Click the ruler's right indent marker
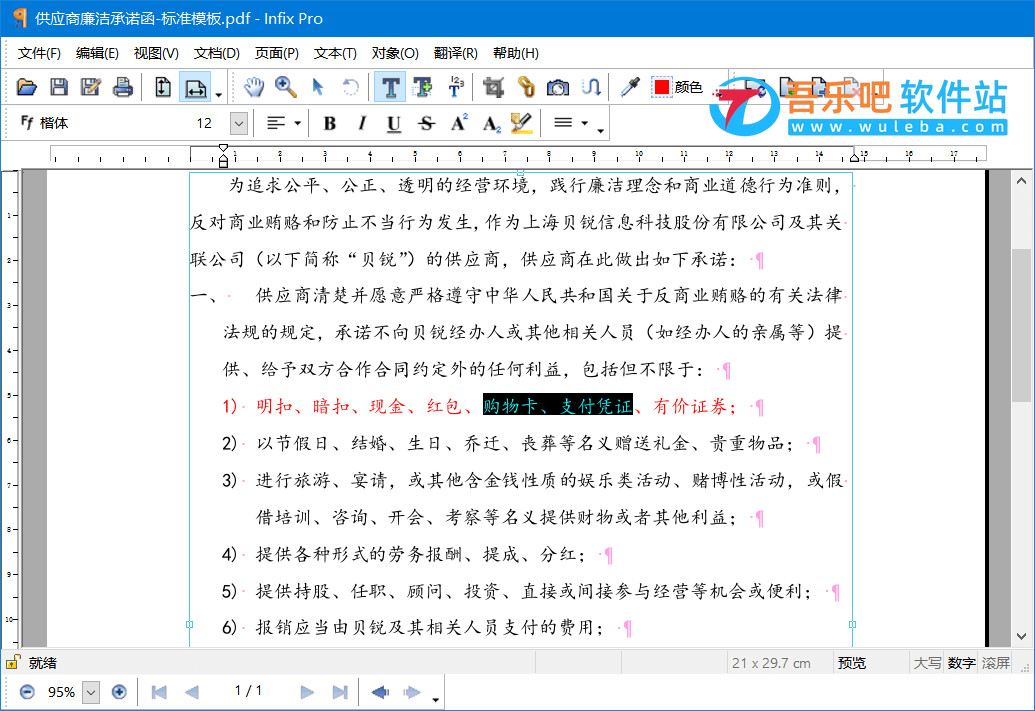 point(855,156)
